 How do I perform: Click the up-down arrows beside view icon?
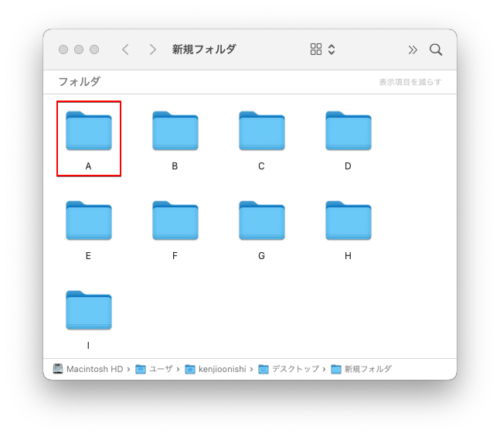(x=331, y=49)
